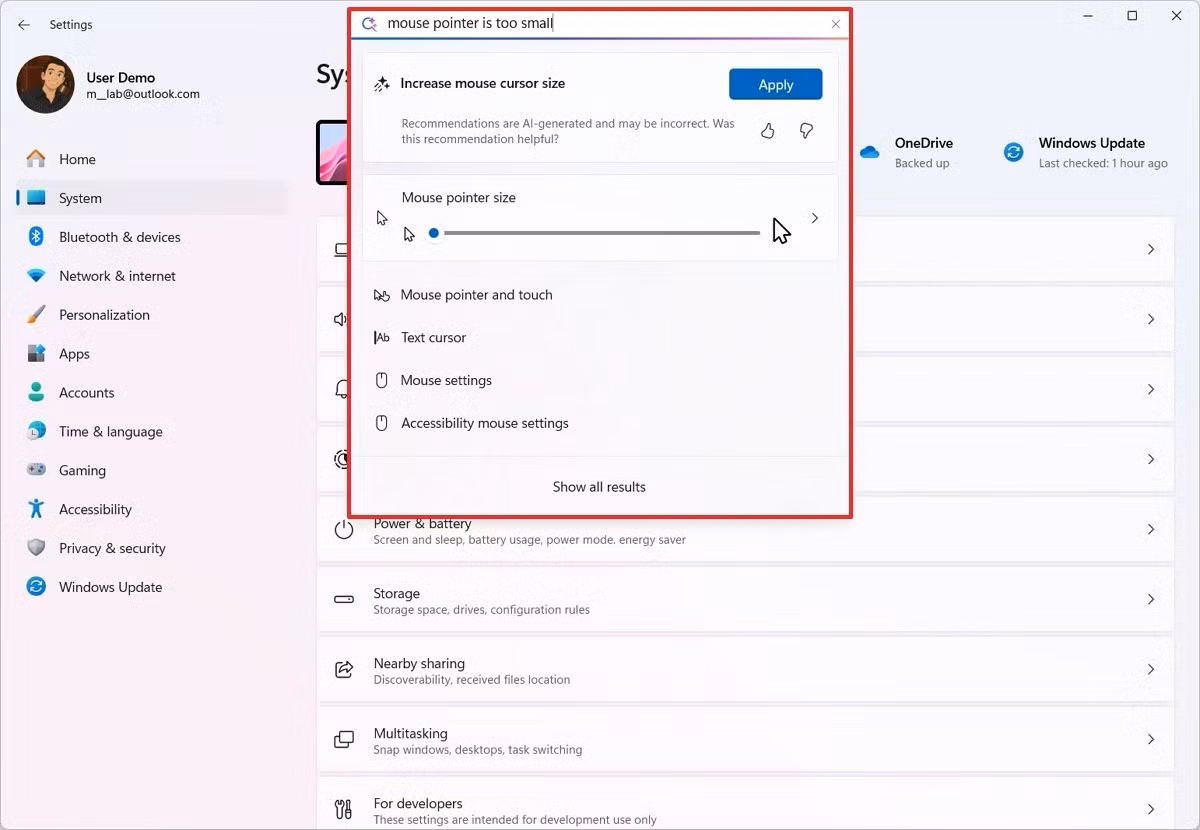
Task: Expand the Mouse pointer size row chevron
Action: click(x=814, y=217)
